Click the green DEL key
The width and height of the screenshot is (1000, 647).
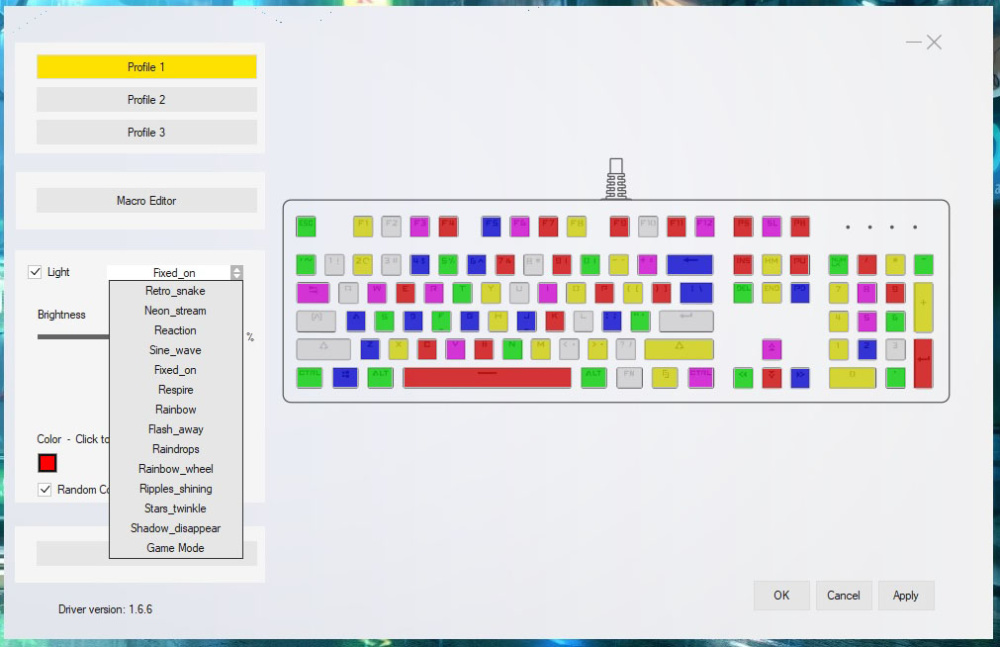click(743, 293)
